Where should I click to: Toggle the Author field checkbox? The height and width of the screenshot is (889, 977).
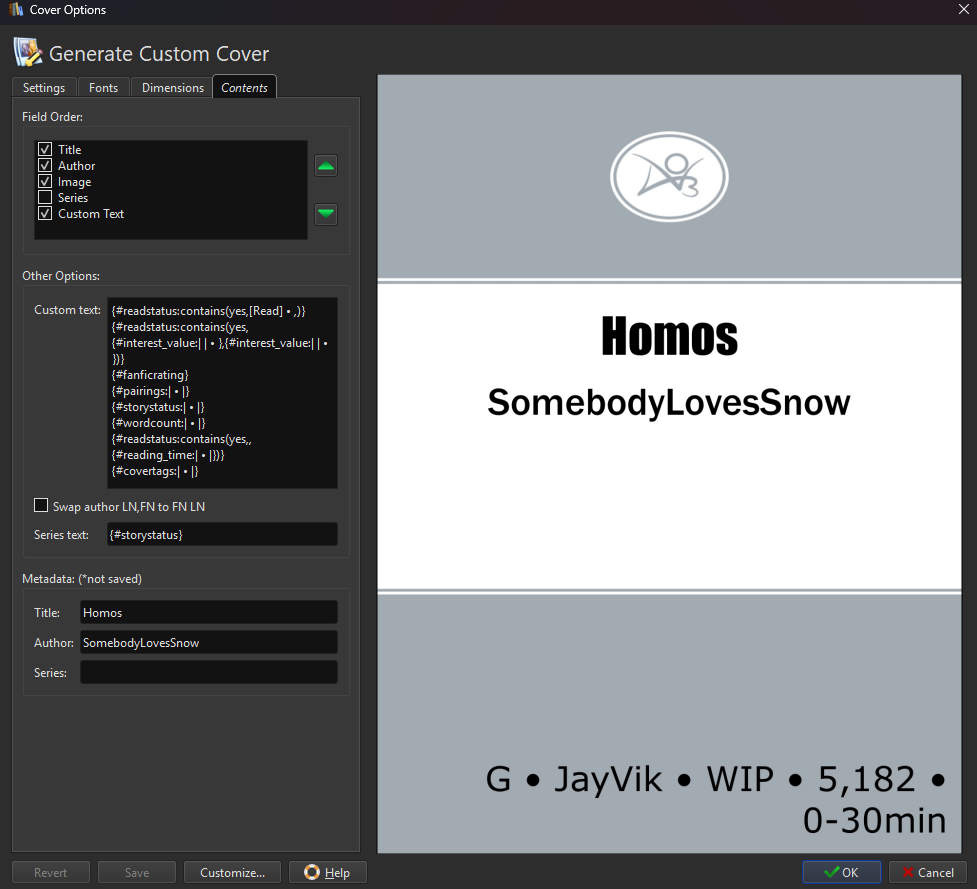point(45,165)
